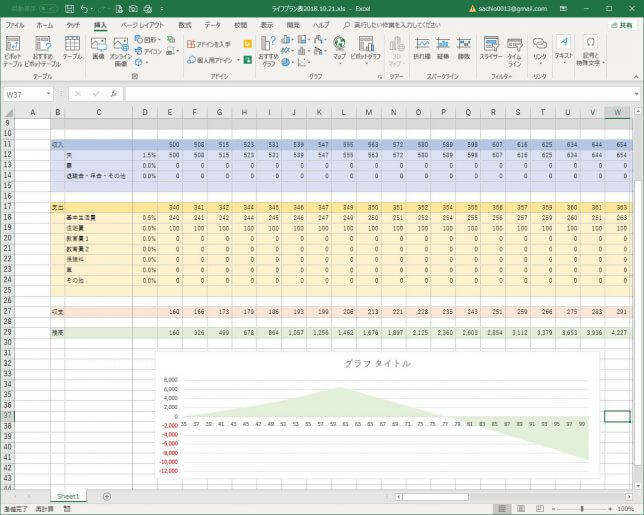Add a new sheet with plus button
644x515 pixels.
pyautogui.click(x=107, y=497)
